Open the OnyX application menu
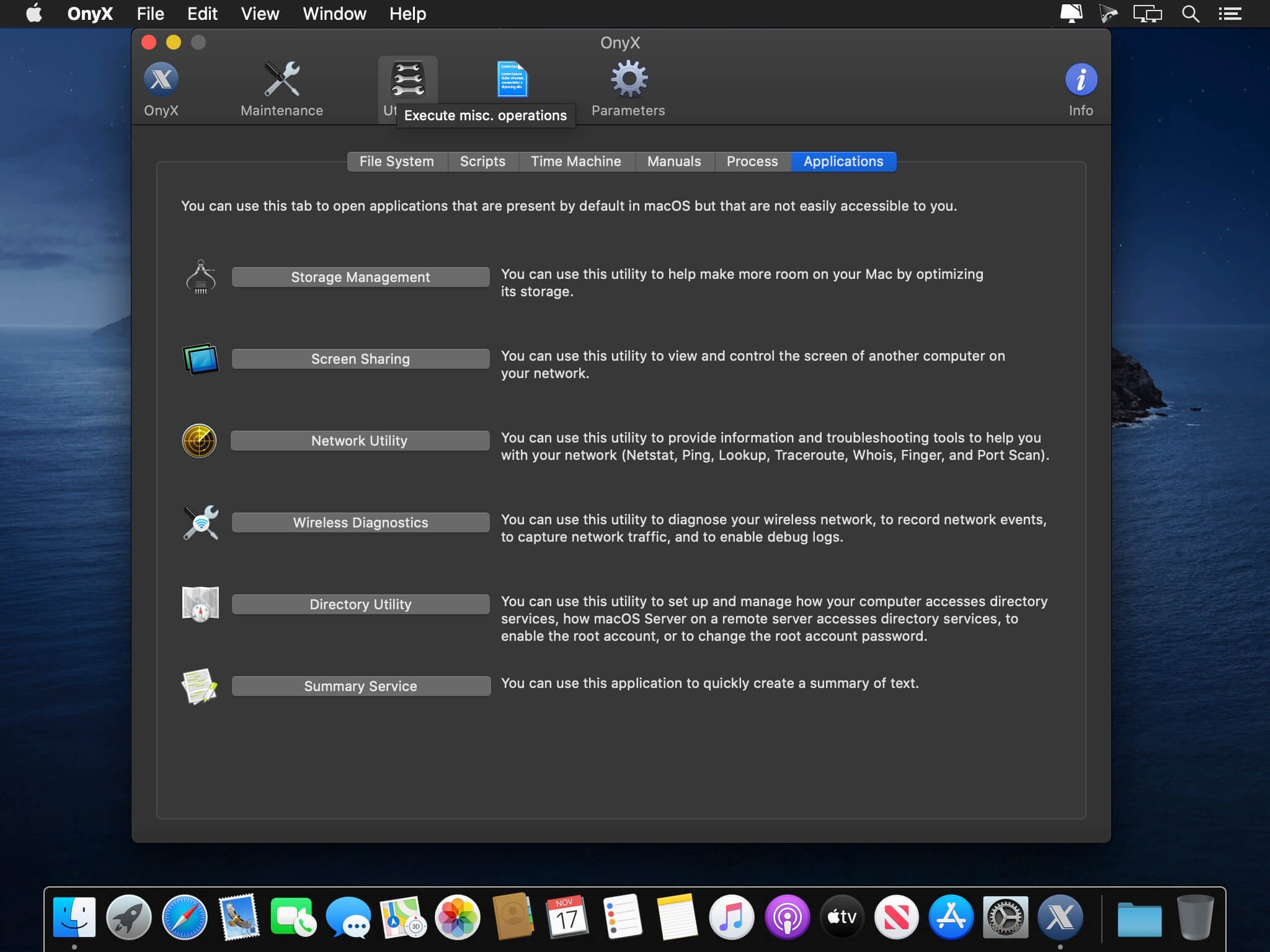Viewport: 1270px width, 952px height. (90, 14)
